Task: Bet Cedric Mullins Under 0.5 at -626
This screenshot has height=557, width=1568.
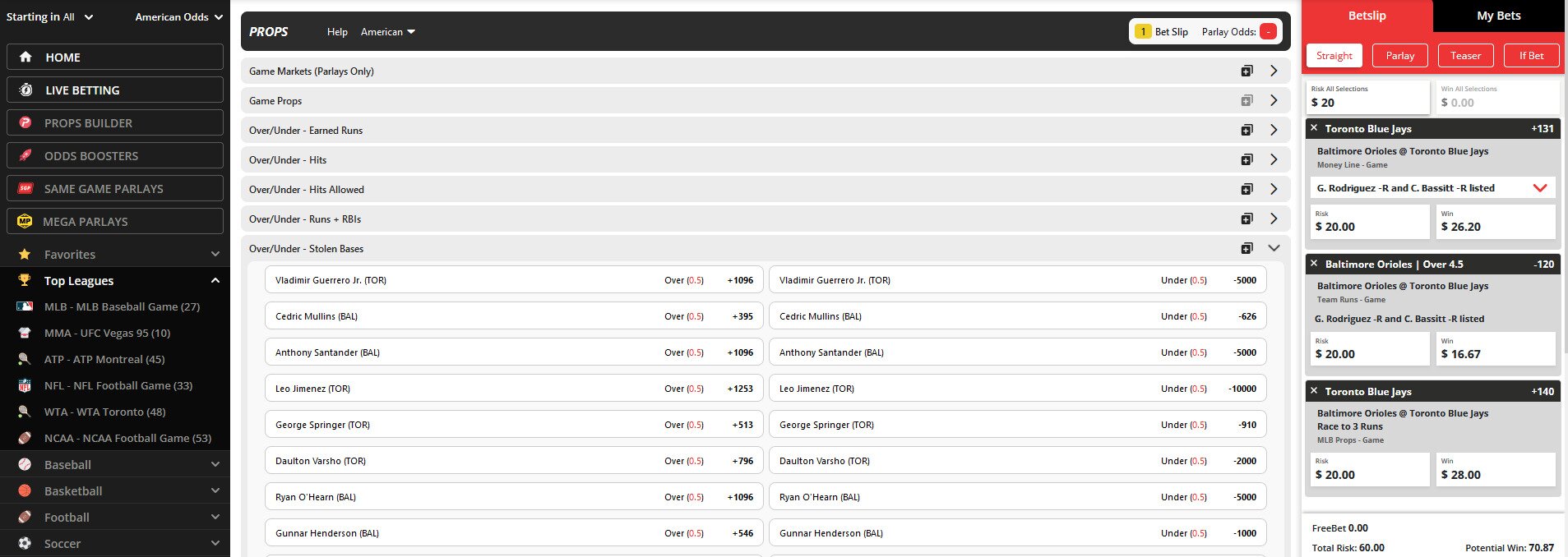Action: pos(1018,316)
